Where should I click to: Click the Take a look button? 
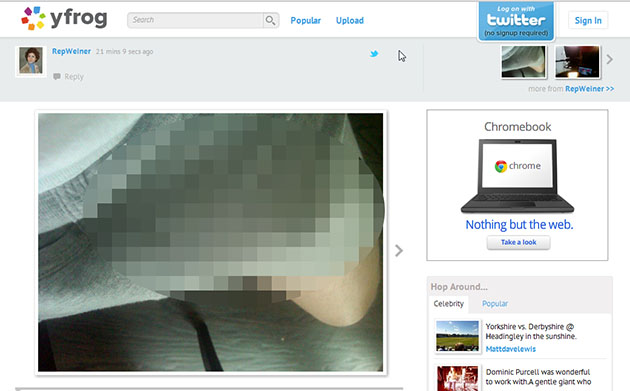coord(518,242)
